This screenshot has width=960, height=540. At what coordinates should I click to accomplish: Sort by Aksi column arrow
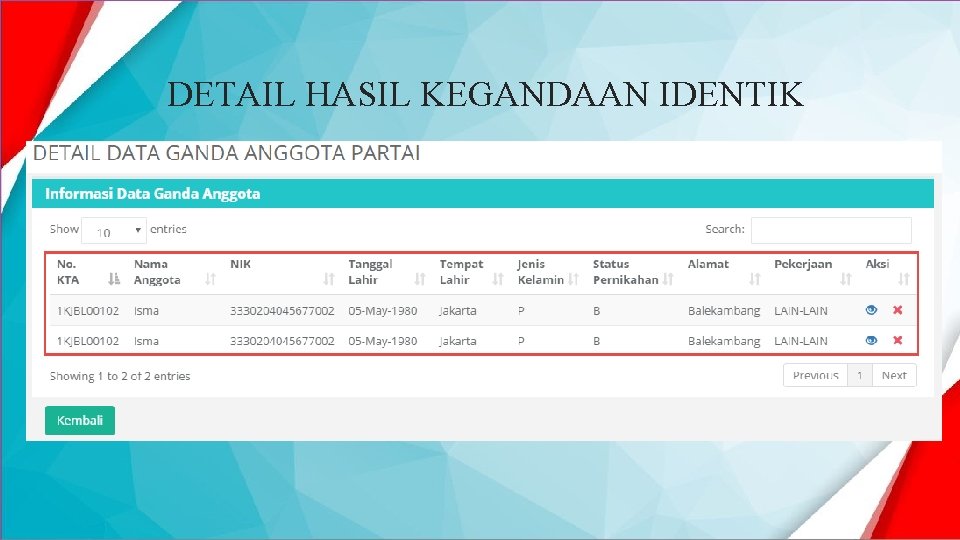coord(904,279)
